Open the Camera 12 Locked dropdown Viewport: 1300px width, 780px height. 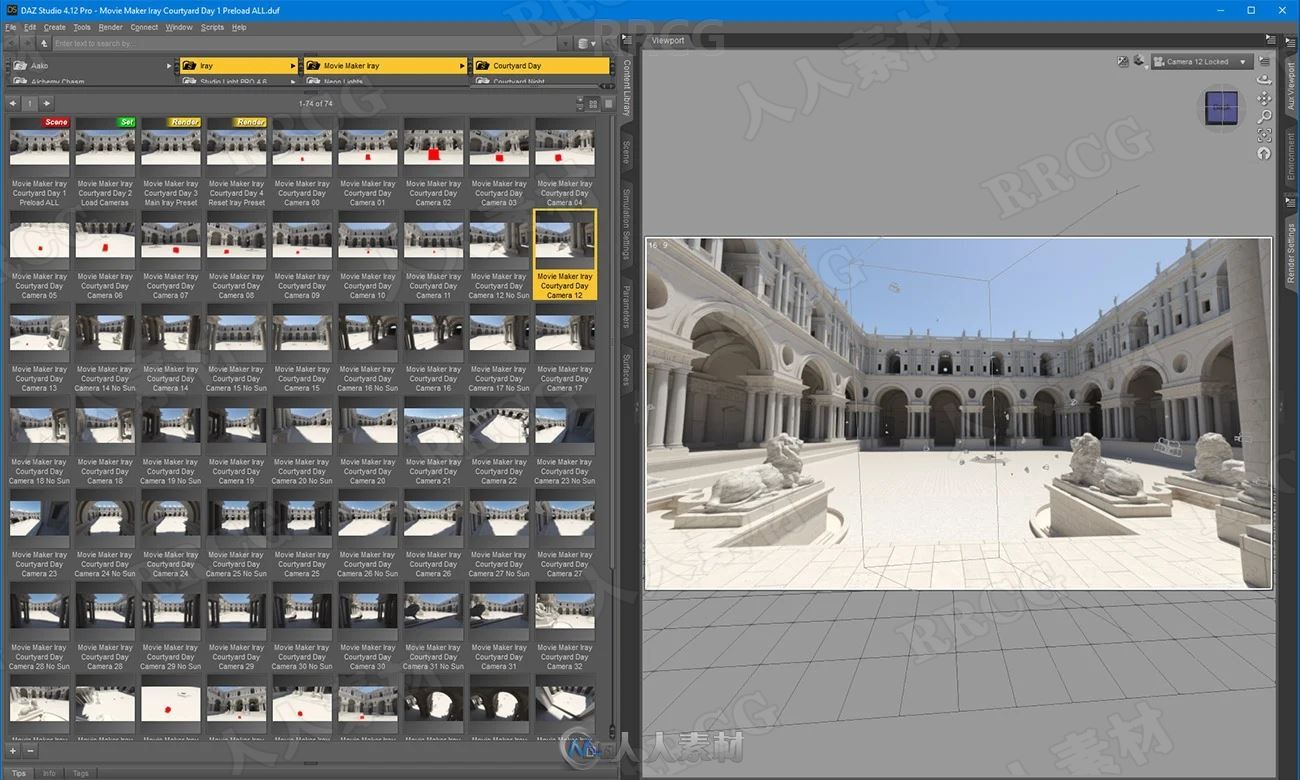(x=1201, y=61)
